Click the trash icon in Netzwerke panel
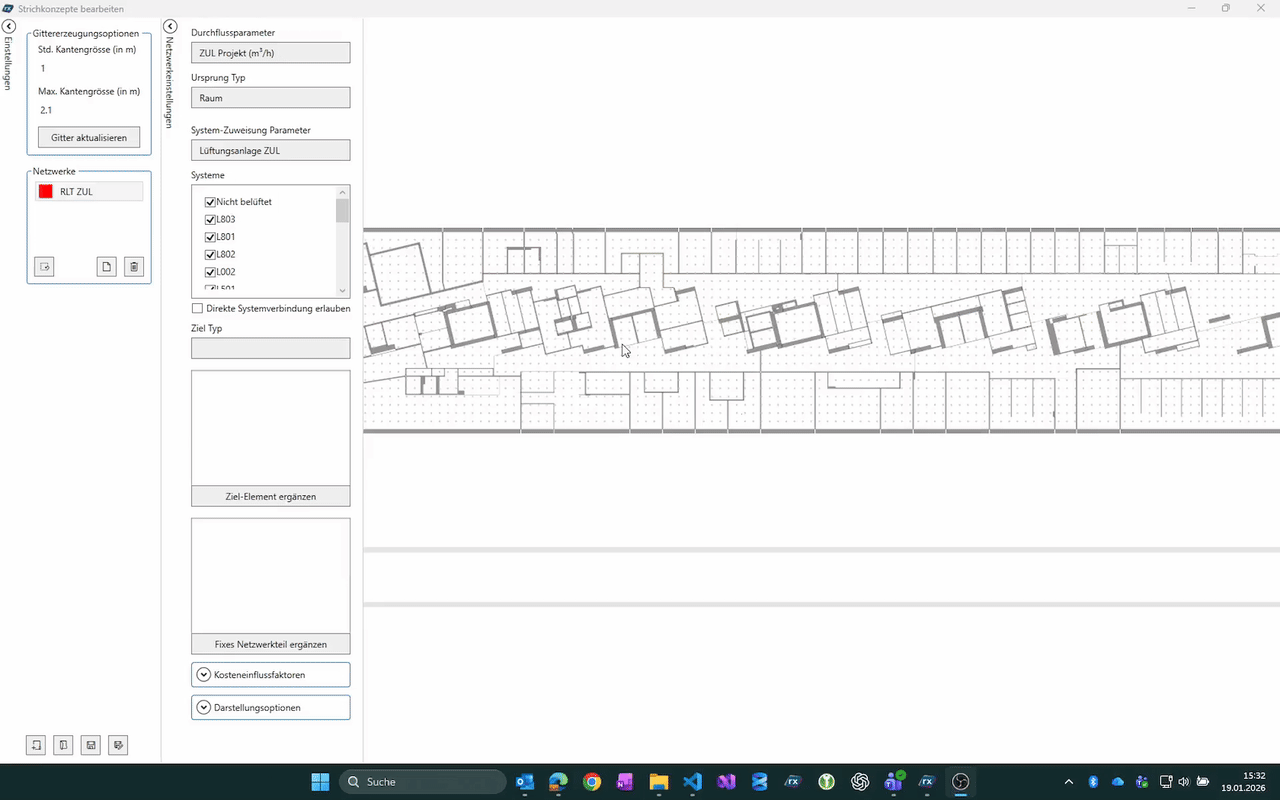Viewport: 1280px width, 800px height. pos(134,266)
